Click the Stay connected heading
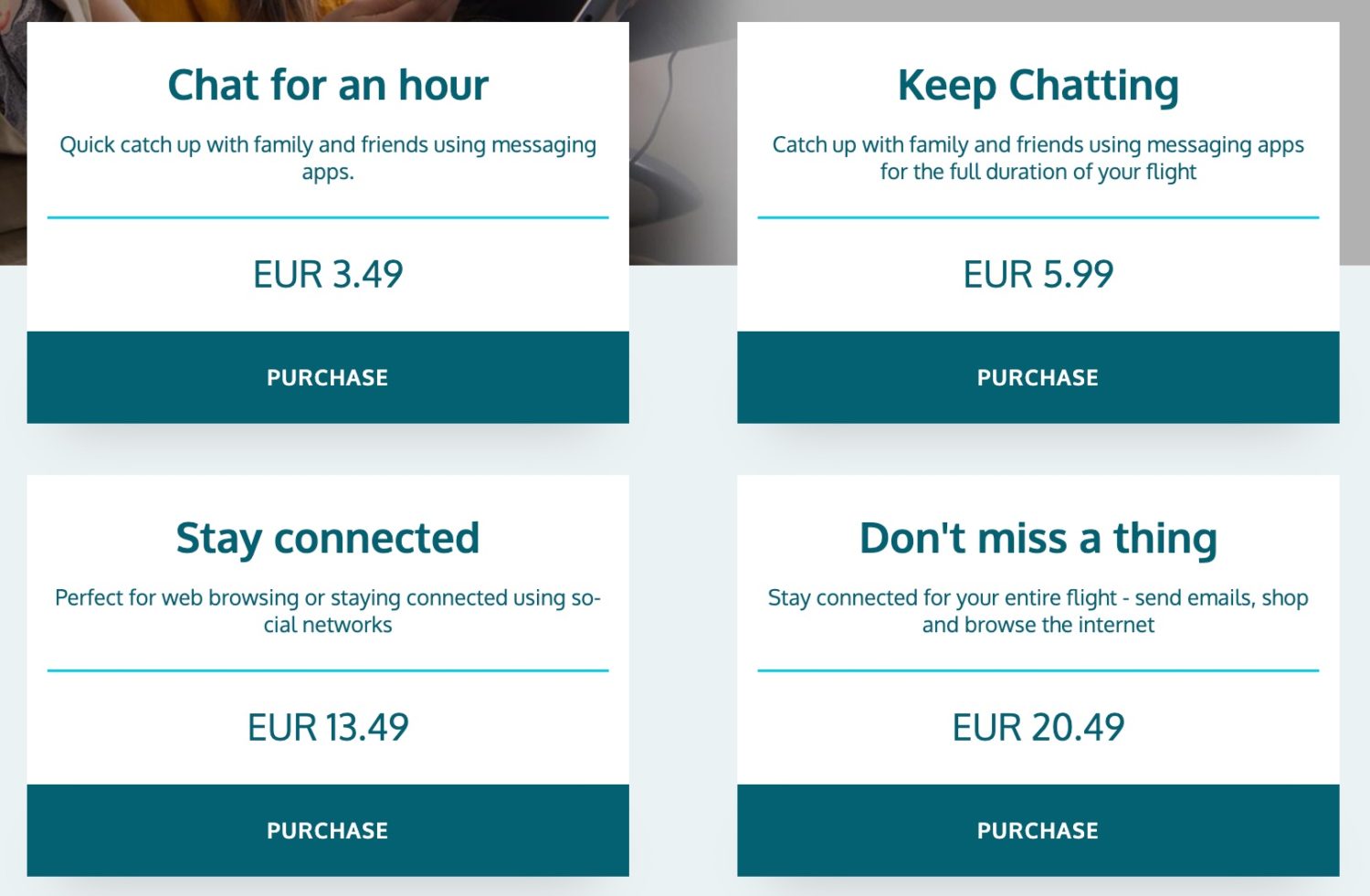 (327, 537)
